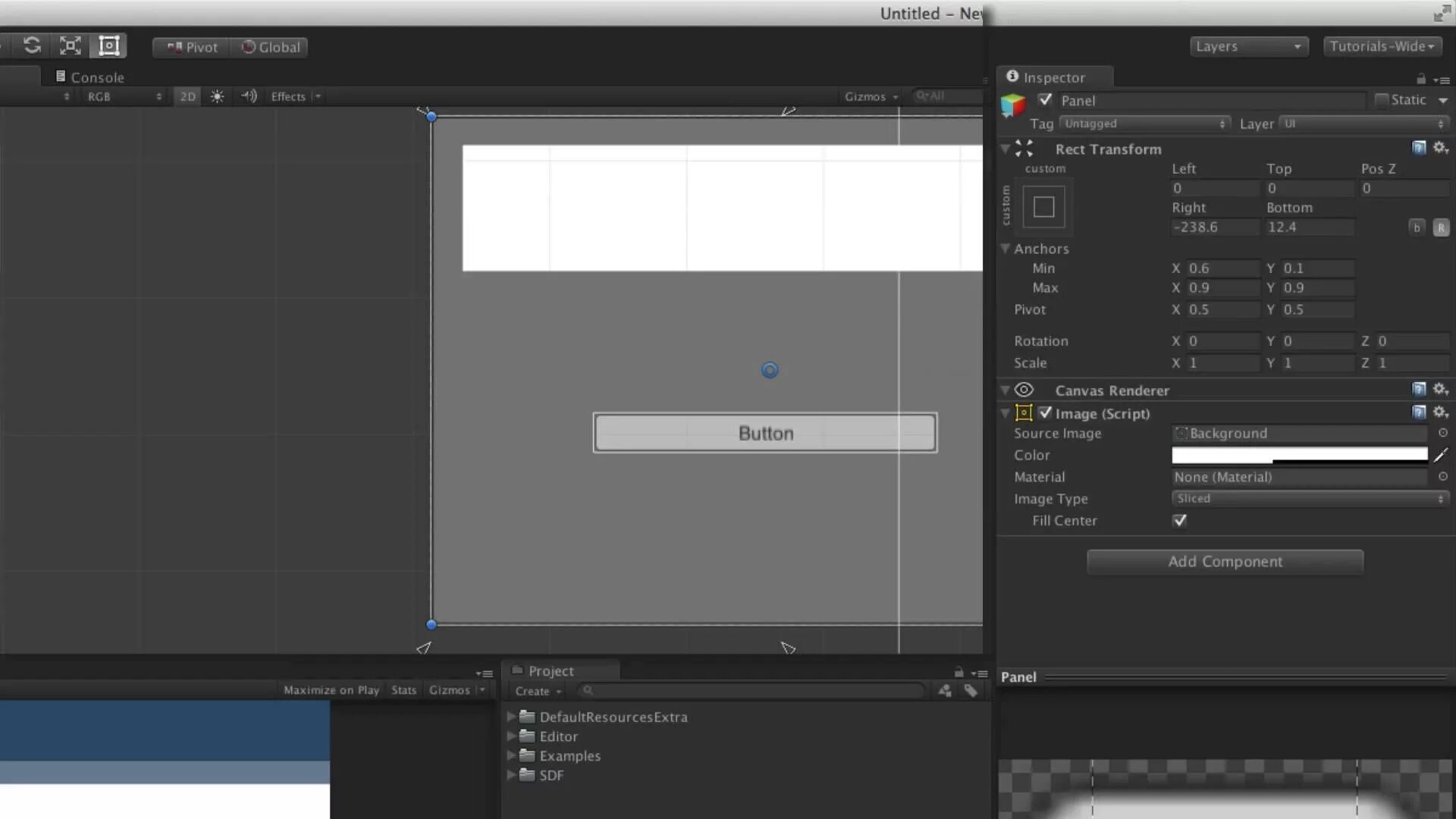Viewport: 1456px width, 819px height.
Task: Open the white Color swatch
Action: point(1298,455)
